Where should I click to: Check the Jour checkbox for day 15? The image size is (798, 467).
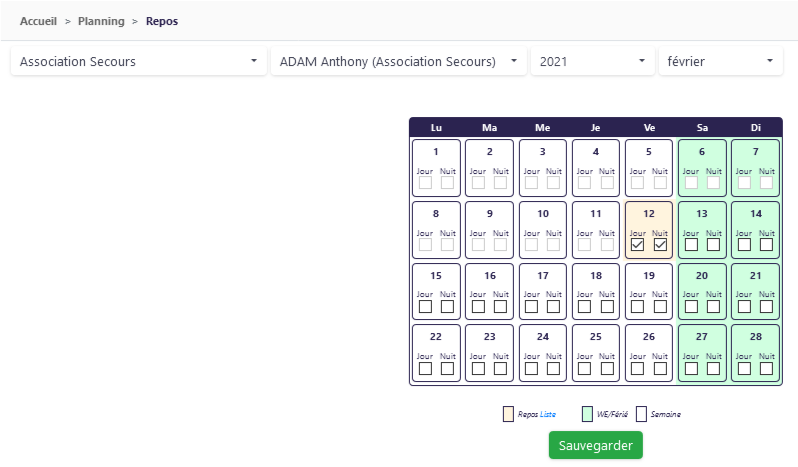point(425,306)
